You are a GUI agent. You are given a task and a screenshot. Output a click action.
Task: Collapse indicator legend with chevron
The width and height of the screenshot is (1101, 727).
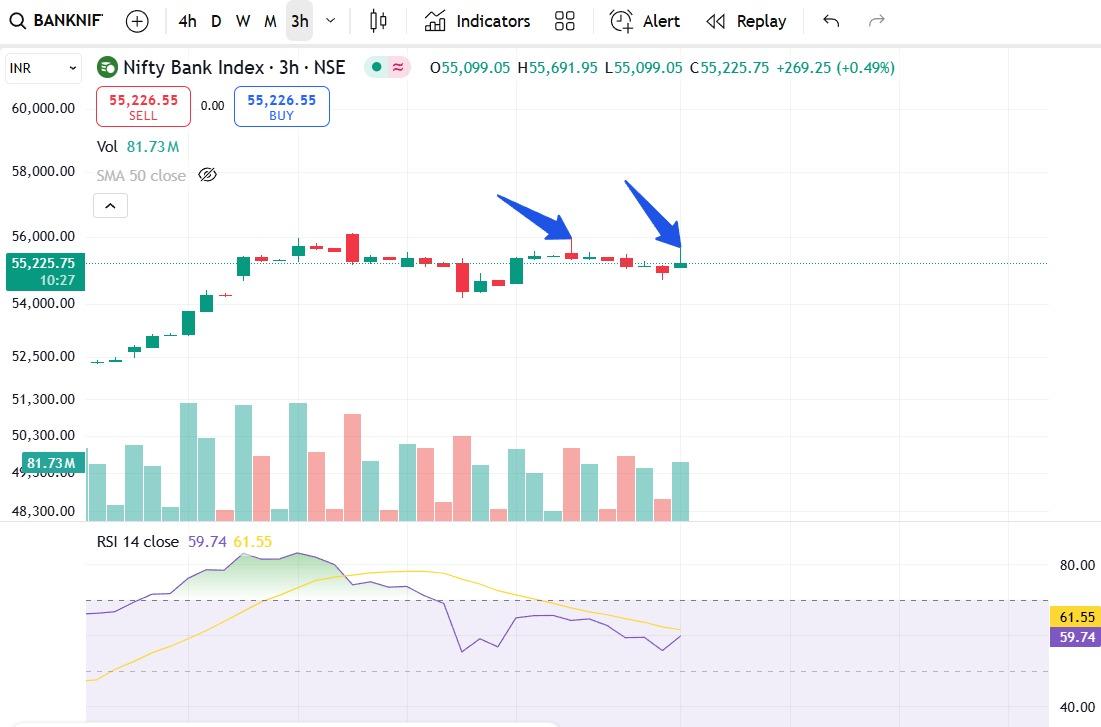point(110,206)
